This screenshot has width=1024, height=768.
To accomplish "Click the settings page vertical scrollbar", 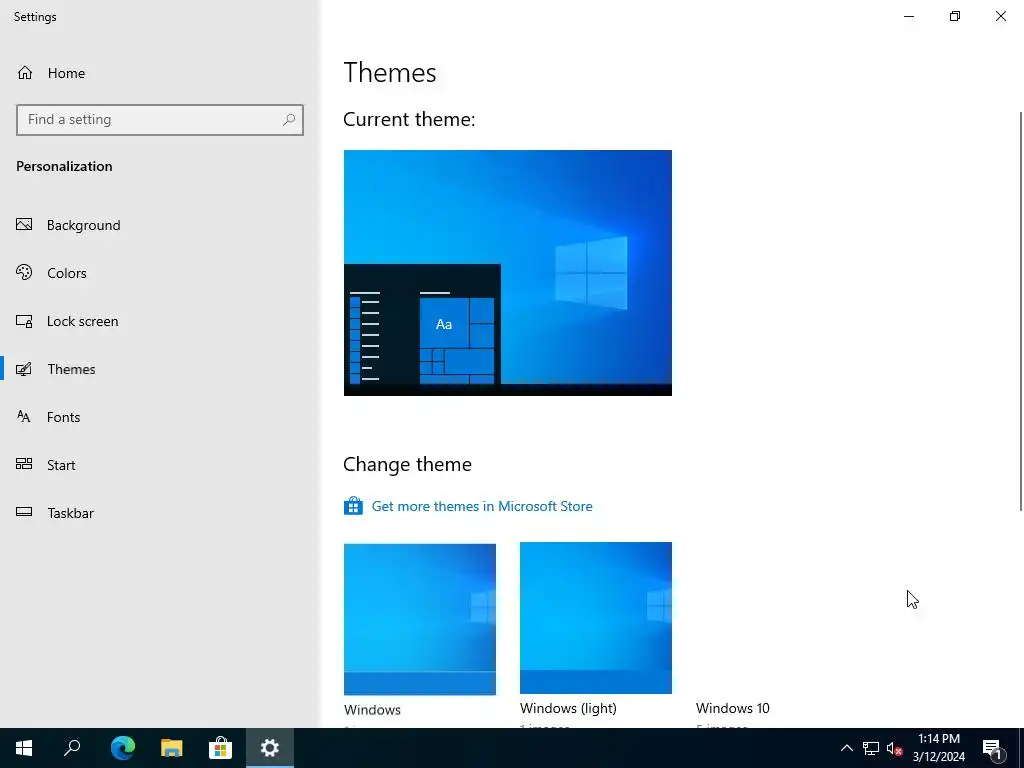I will point(1021,311).
